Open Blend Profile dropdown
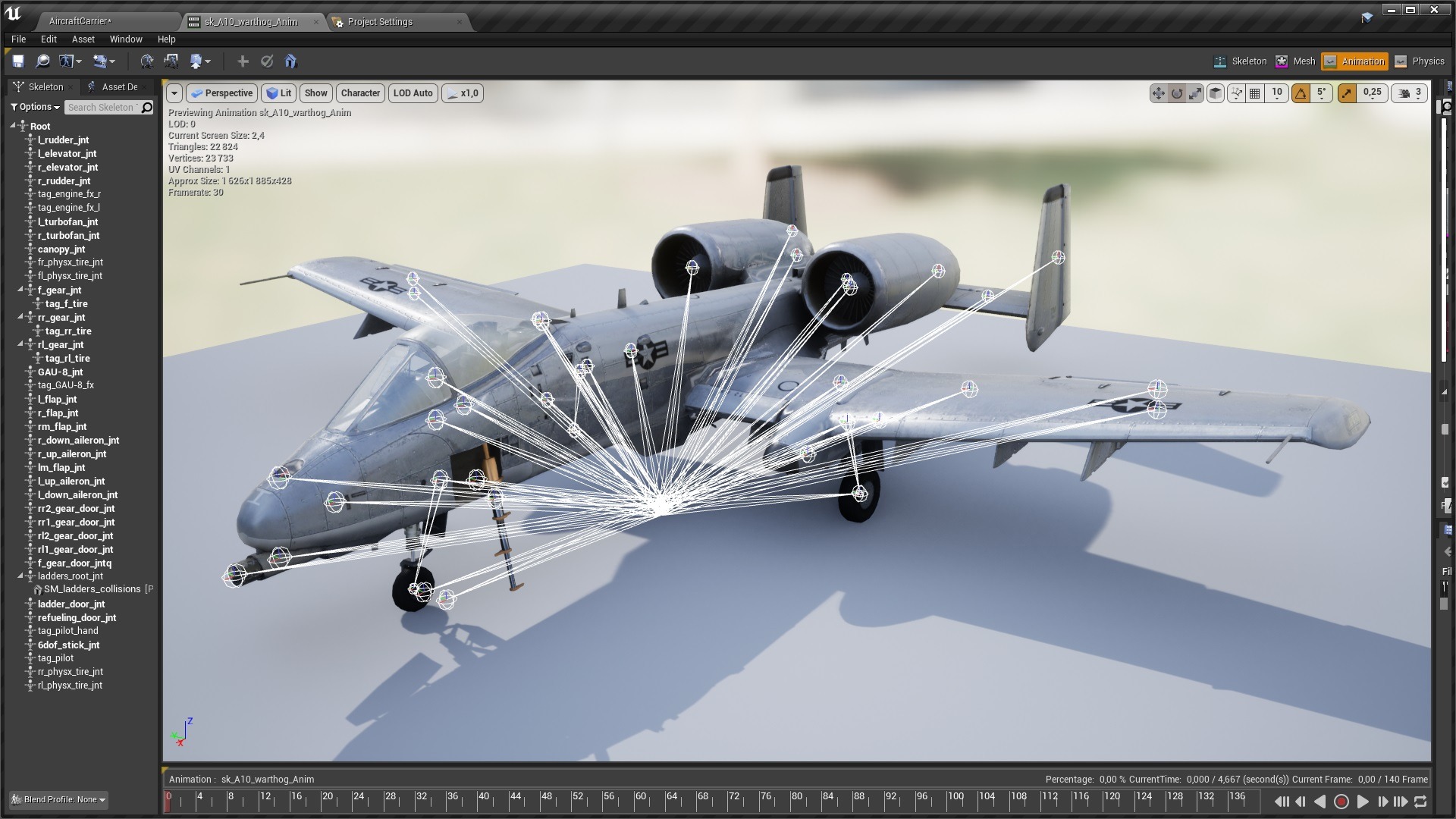1456x819 pixels. tap(58, 799)
